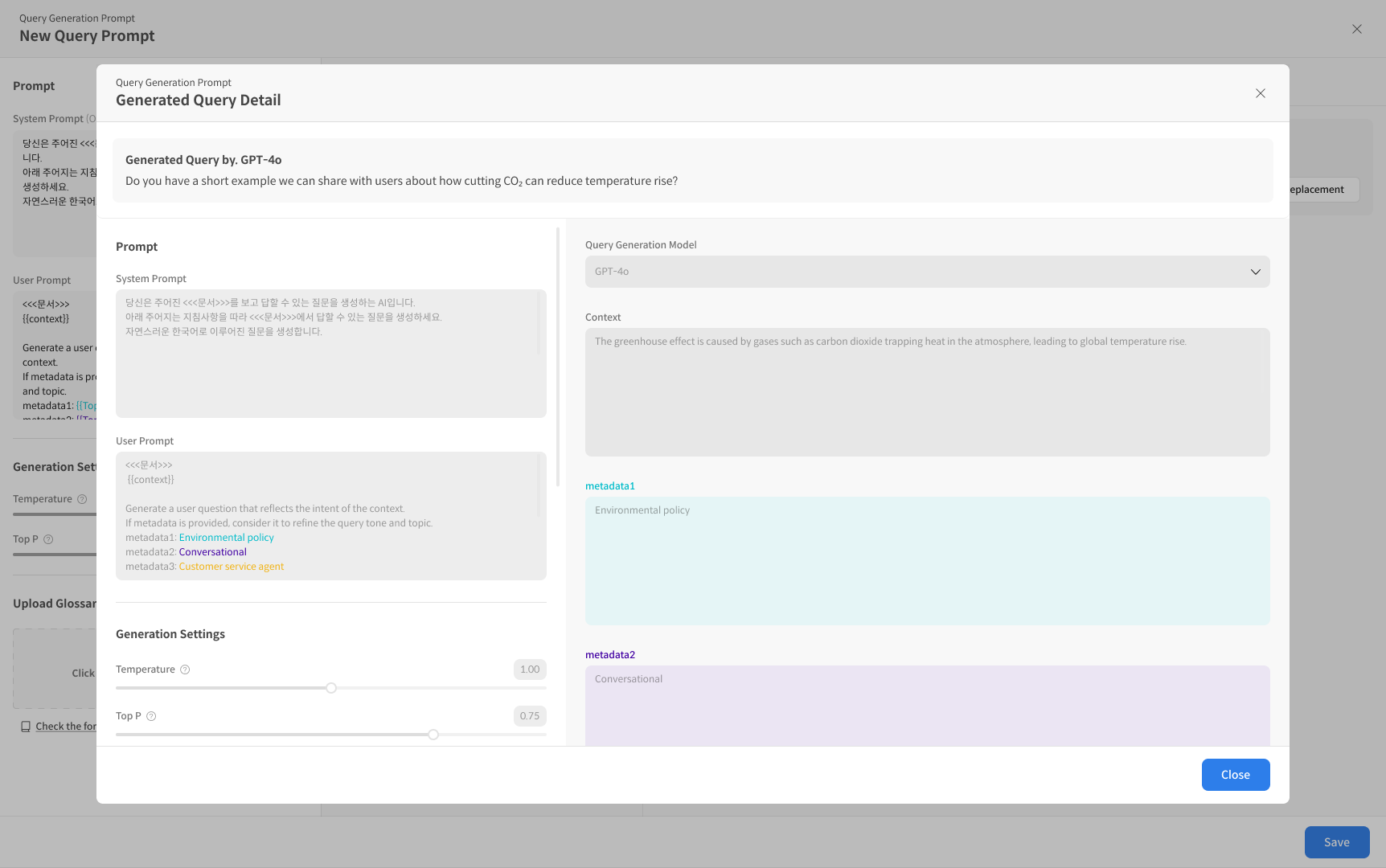The width and height of the screenshot is (1386, 868).
Task: Click the Top P slider handle
Action: [433, 735]
